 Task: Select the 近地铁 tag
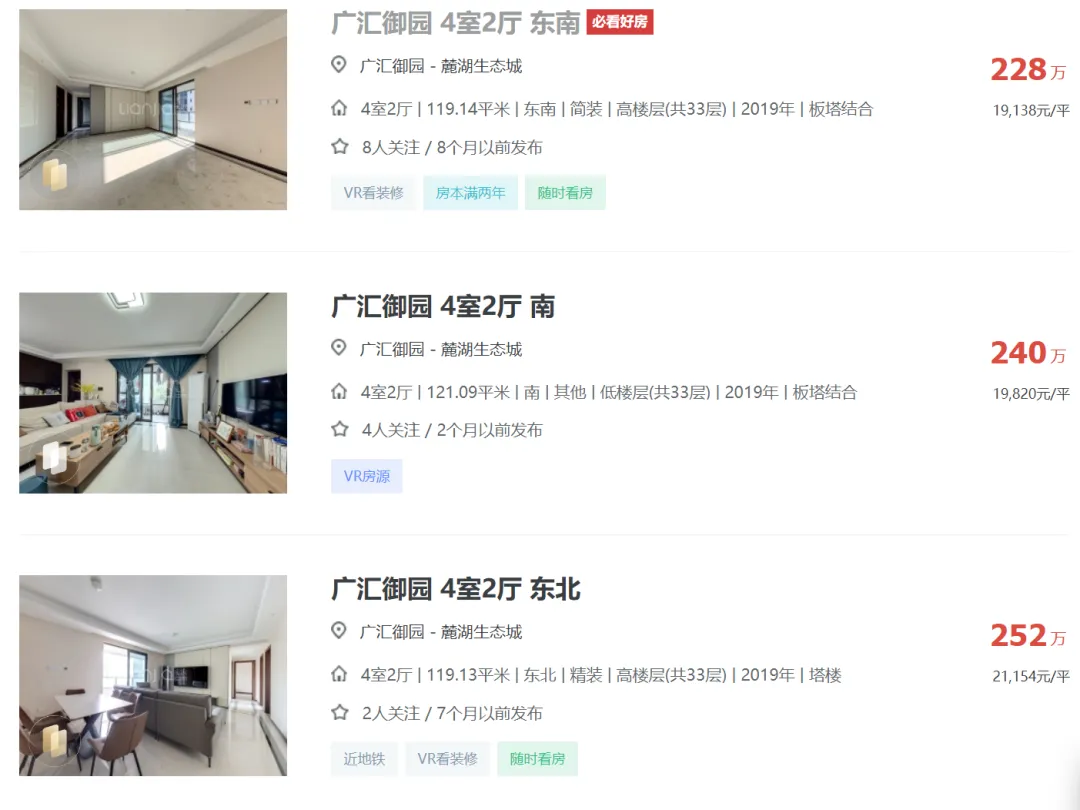pos(364,758)
